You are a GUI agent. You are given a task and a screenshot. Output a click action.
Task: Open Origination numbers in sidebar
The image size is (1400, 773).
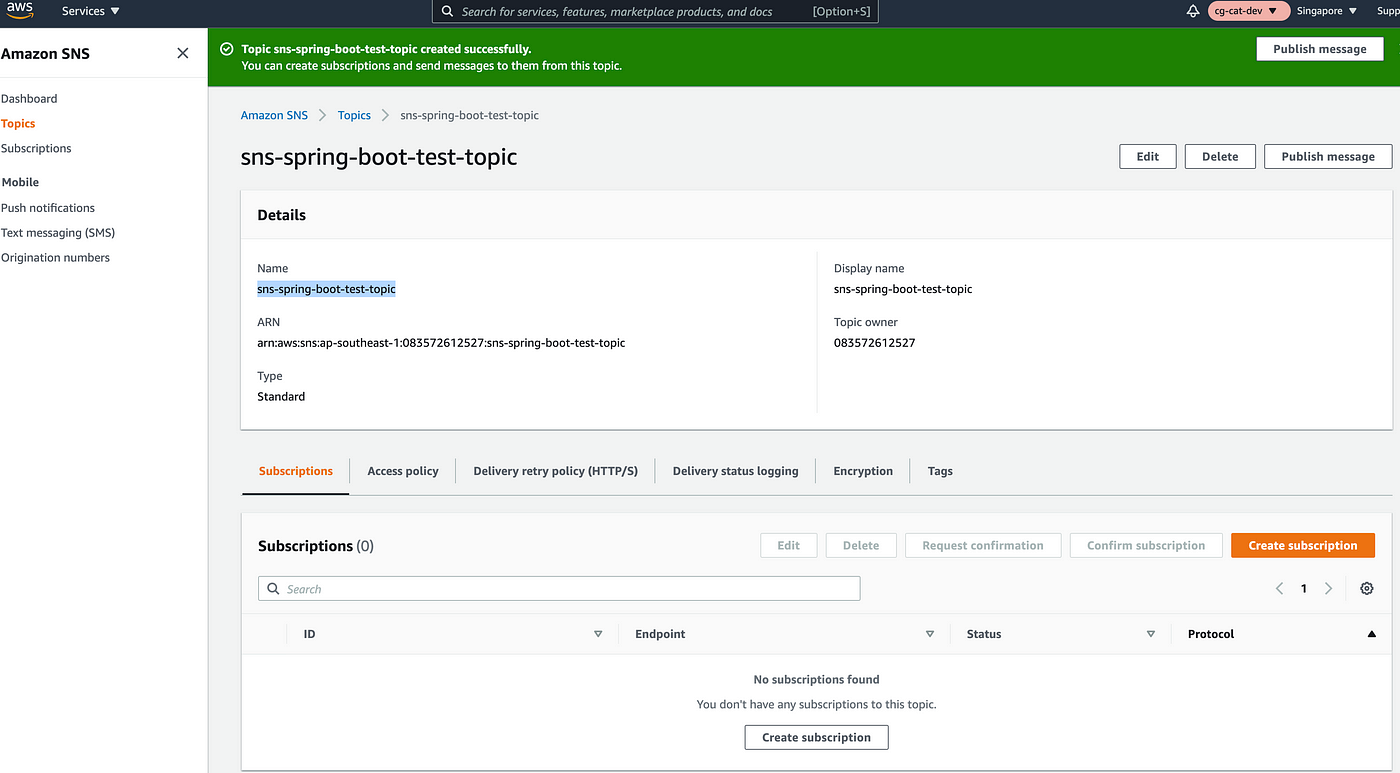pyautogui.click(x=55, y=258)
